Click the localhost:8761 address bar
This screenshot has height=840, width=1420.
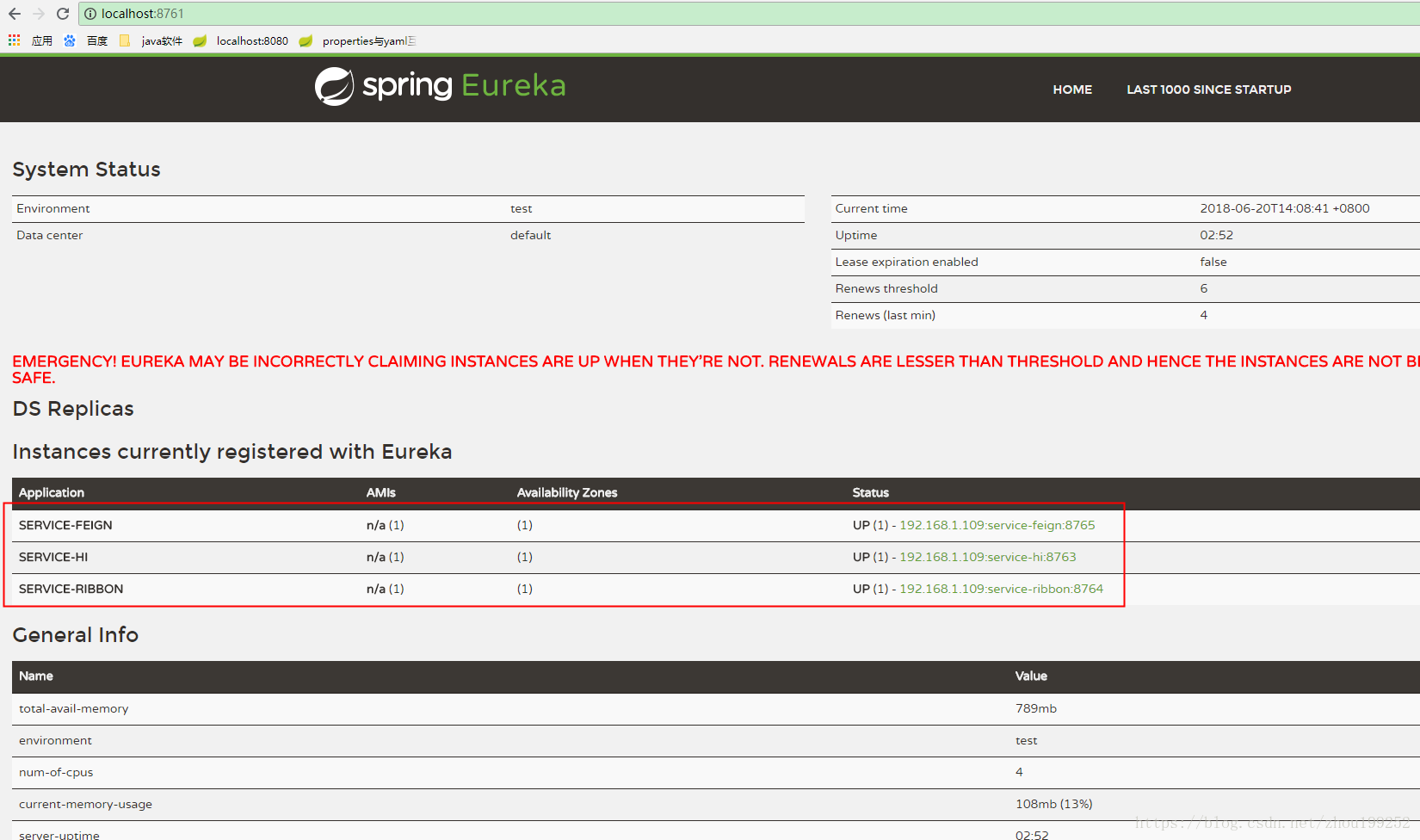pos(749,14)
